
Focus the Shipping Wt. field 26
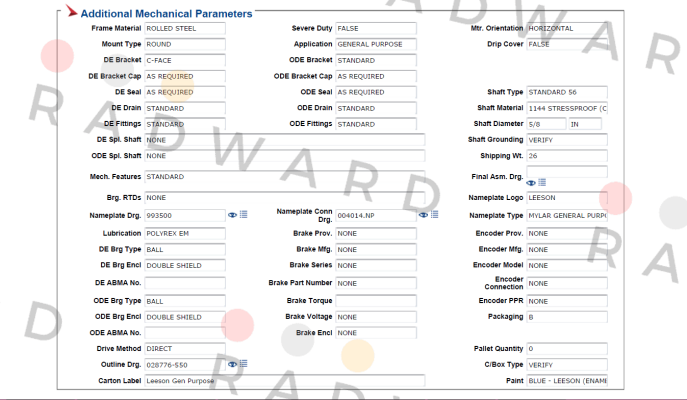[x=567, y=156]
